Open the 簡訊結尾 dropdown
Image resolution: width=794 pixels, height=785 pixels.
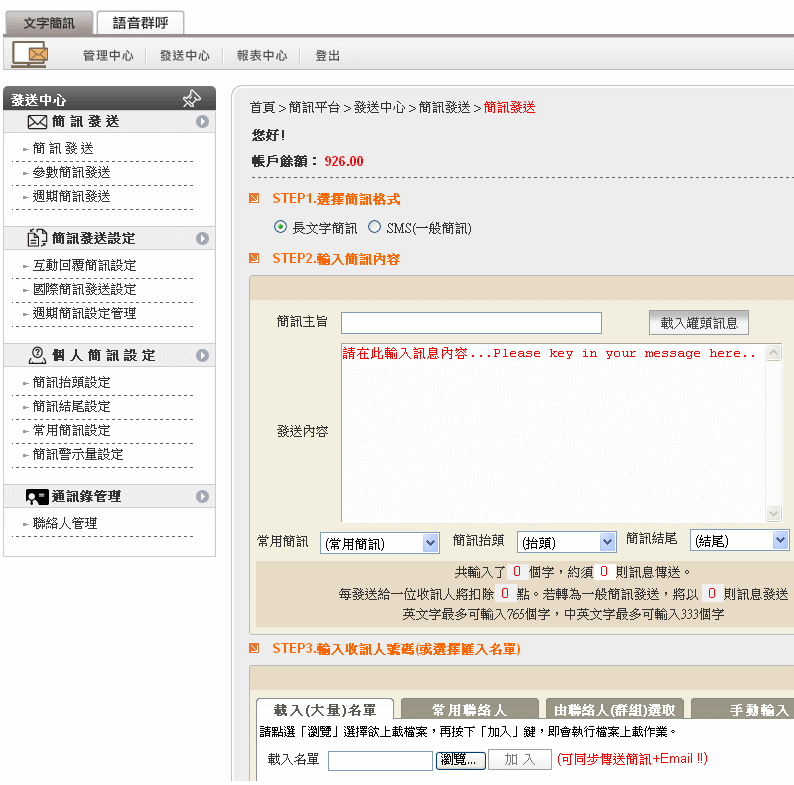click(739, 540)
